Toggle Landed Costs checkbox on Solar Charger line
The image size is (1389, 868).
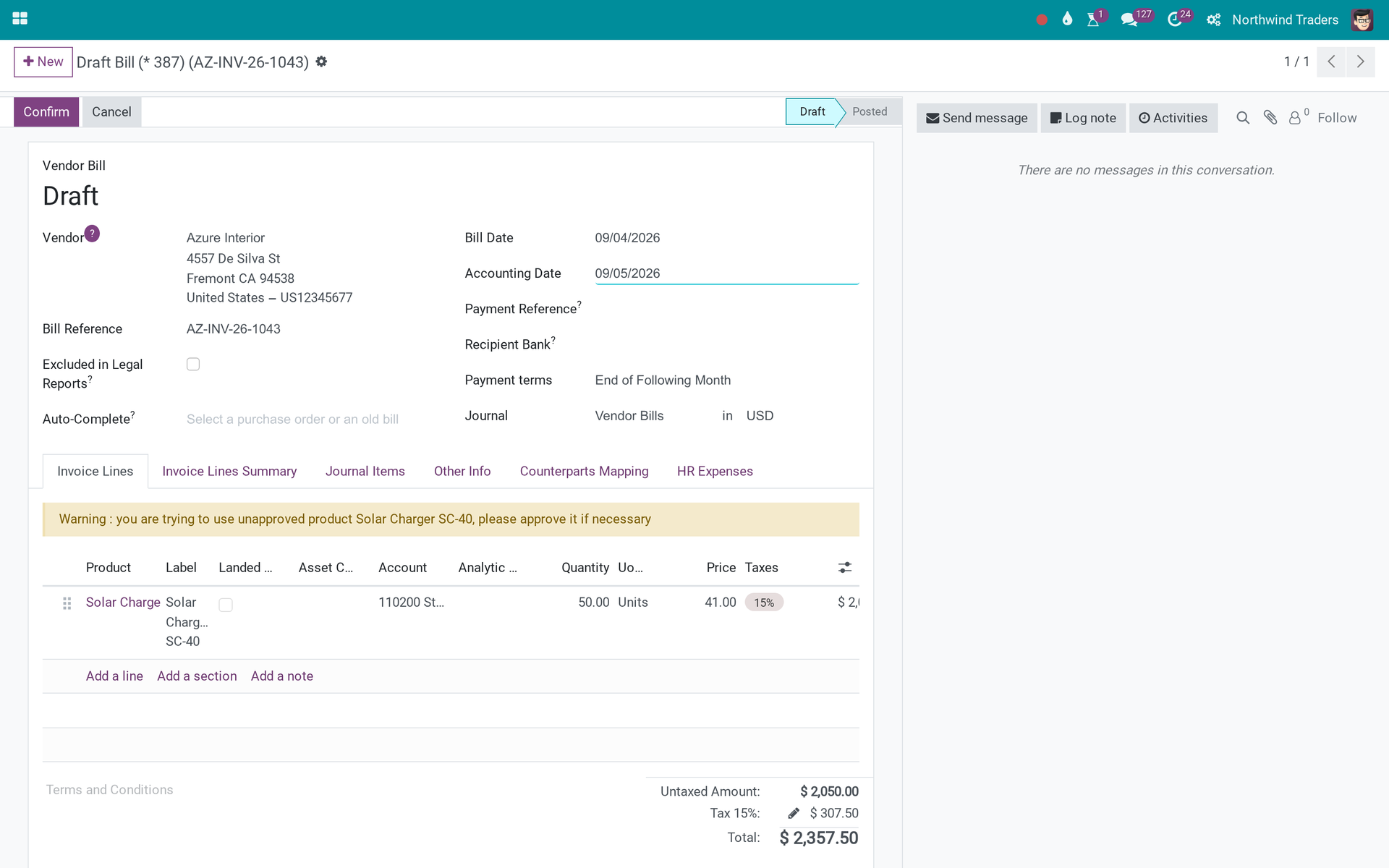(x=226, y=605)
